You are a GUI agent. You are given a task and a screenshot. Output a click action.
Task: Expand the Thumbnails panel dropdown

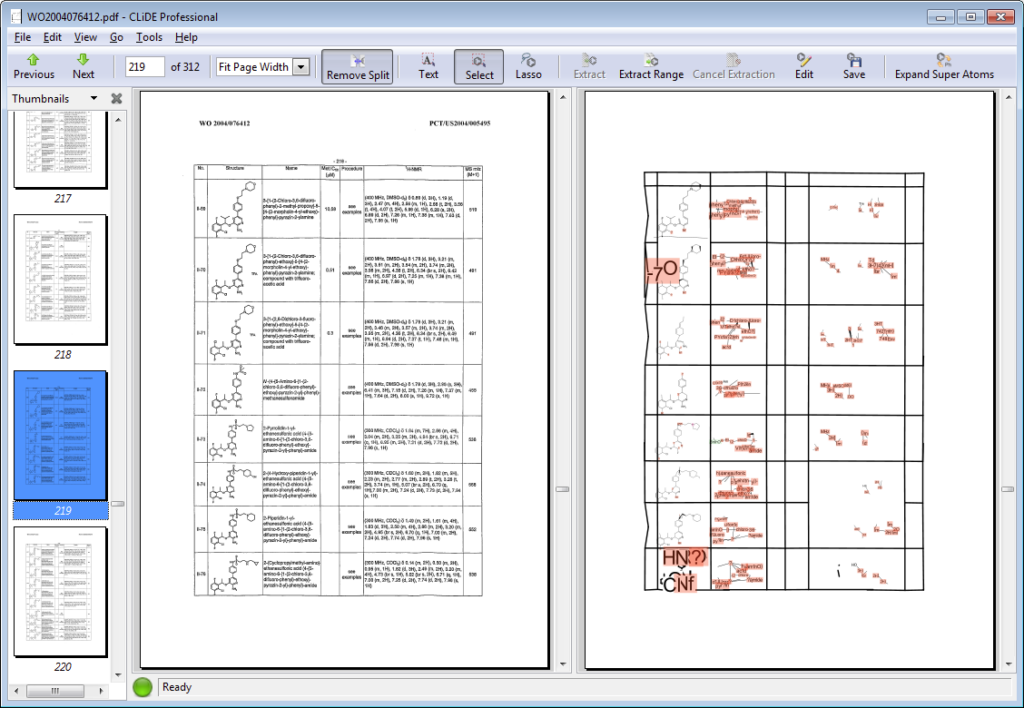(94, 98)
